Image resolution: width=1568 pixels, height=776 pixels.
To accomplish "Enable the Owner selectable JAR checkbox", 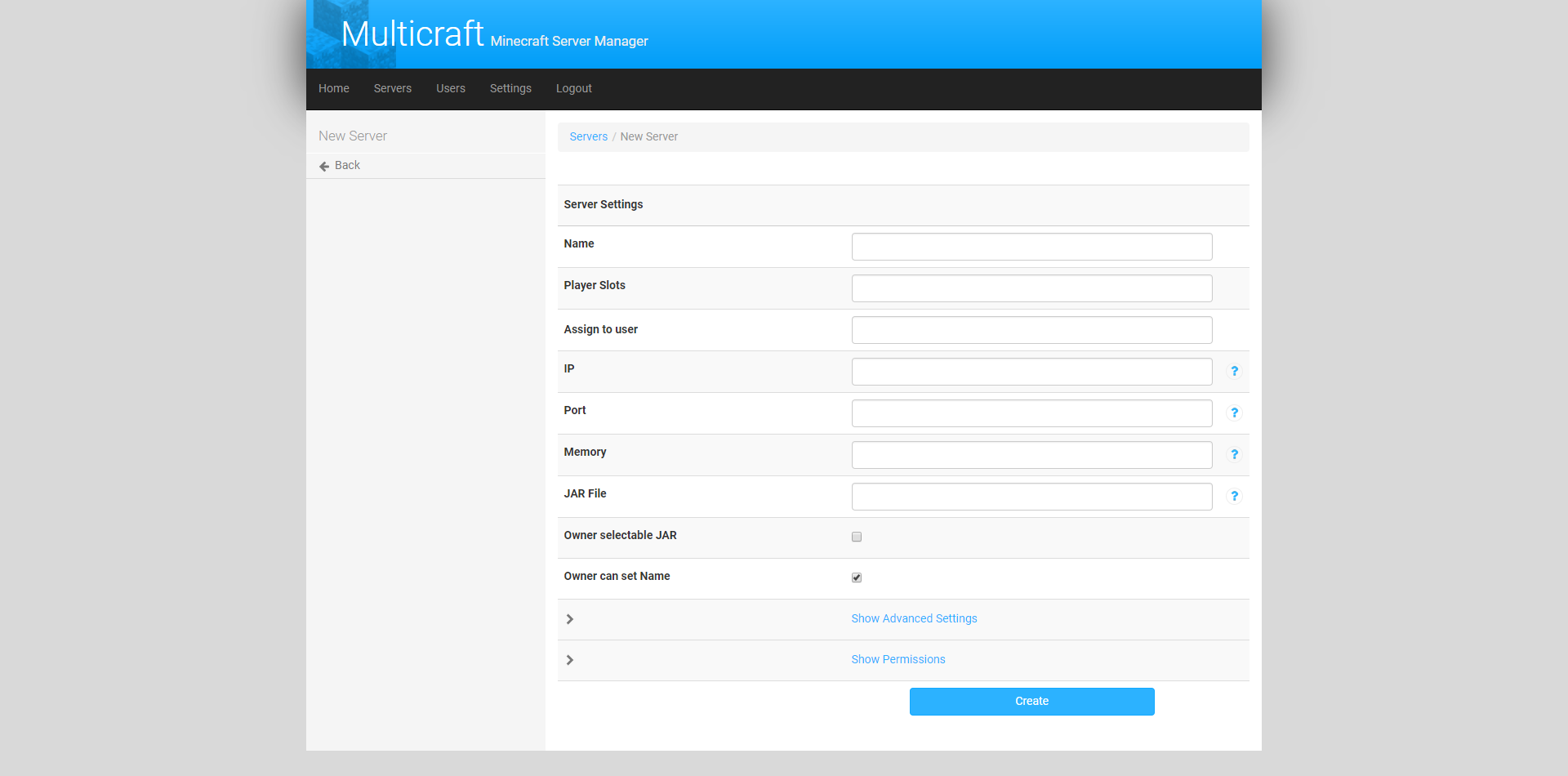I will 857,537.
